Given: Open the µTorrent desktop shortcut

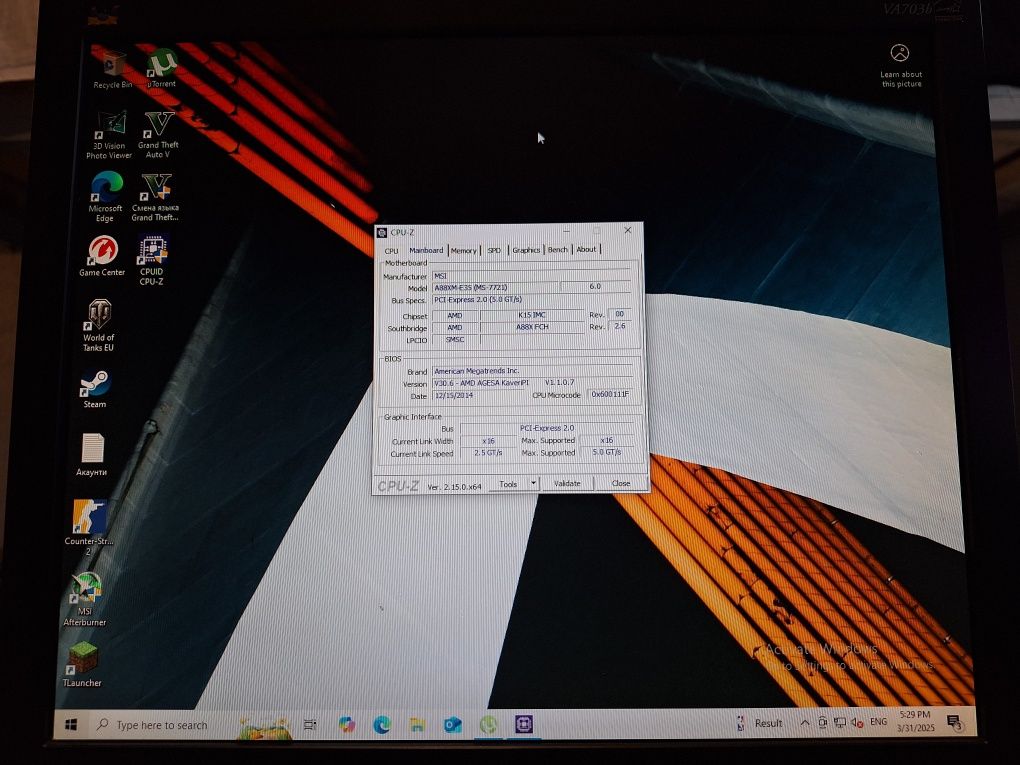Looking at the screenshot, I should click(161, 68).
